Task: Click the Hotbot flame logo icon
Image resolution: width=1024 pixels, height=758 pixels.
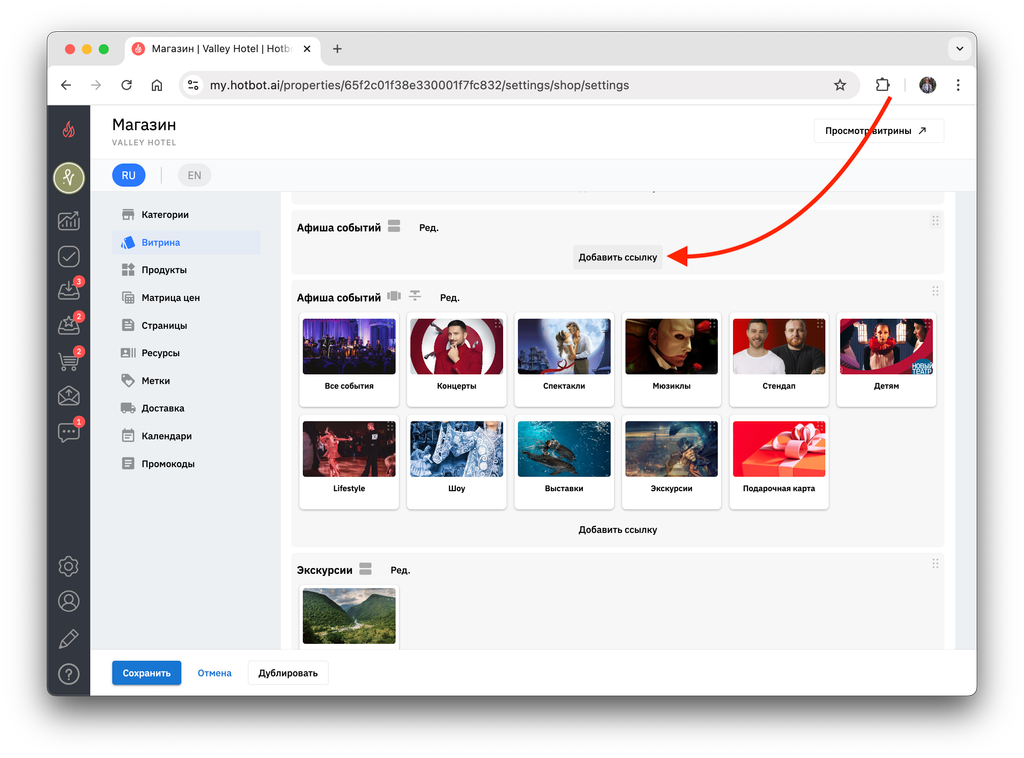Action: coord(69,129)
